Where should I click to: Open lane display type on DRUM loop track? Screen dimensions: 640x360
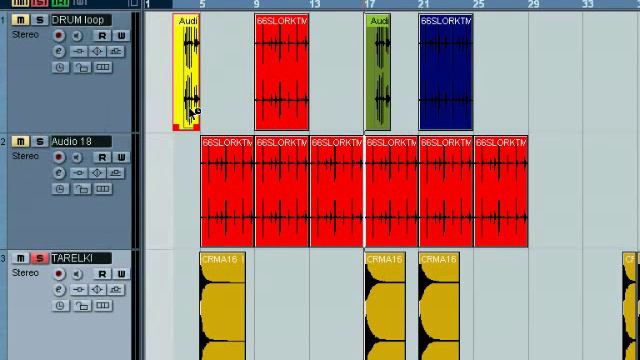tap(103, 67)
